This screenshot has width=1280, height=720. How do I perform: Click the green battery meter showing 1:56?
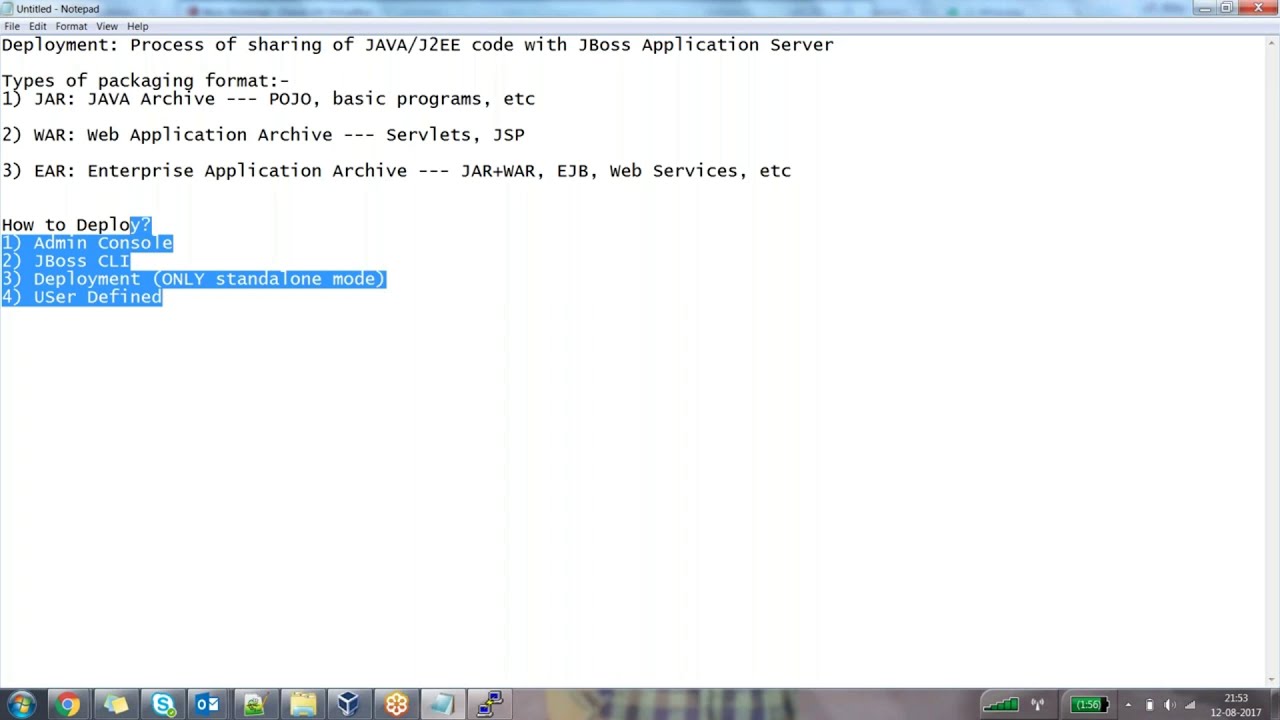pyautogui.click(x=1090, y=705)
